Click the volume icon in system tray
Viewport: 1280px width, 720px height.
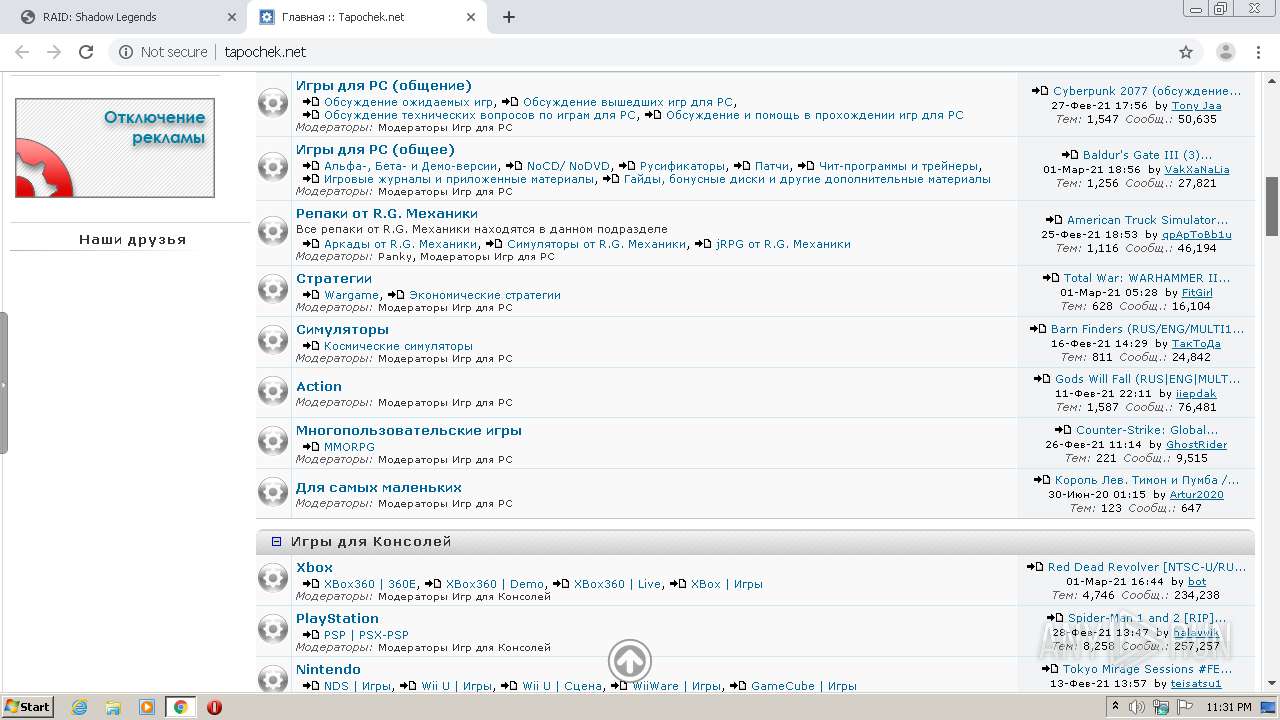pyautogui.click(x=1137, y=707)
